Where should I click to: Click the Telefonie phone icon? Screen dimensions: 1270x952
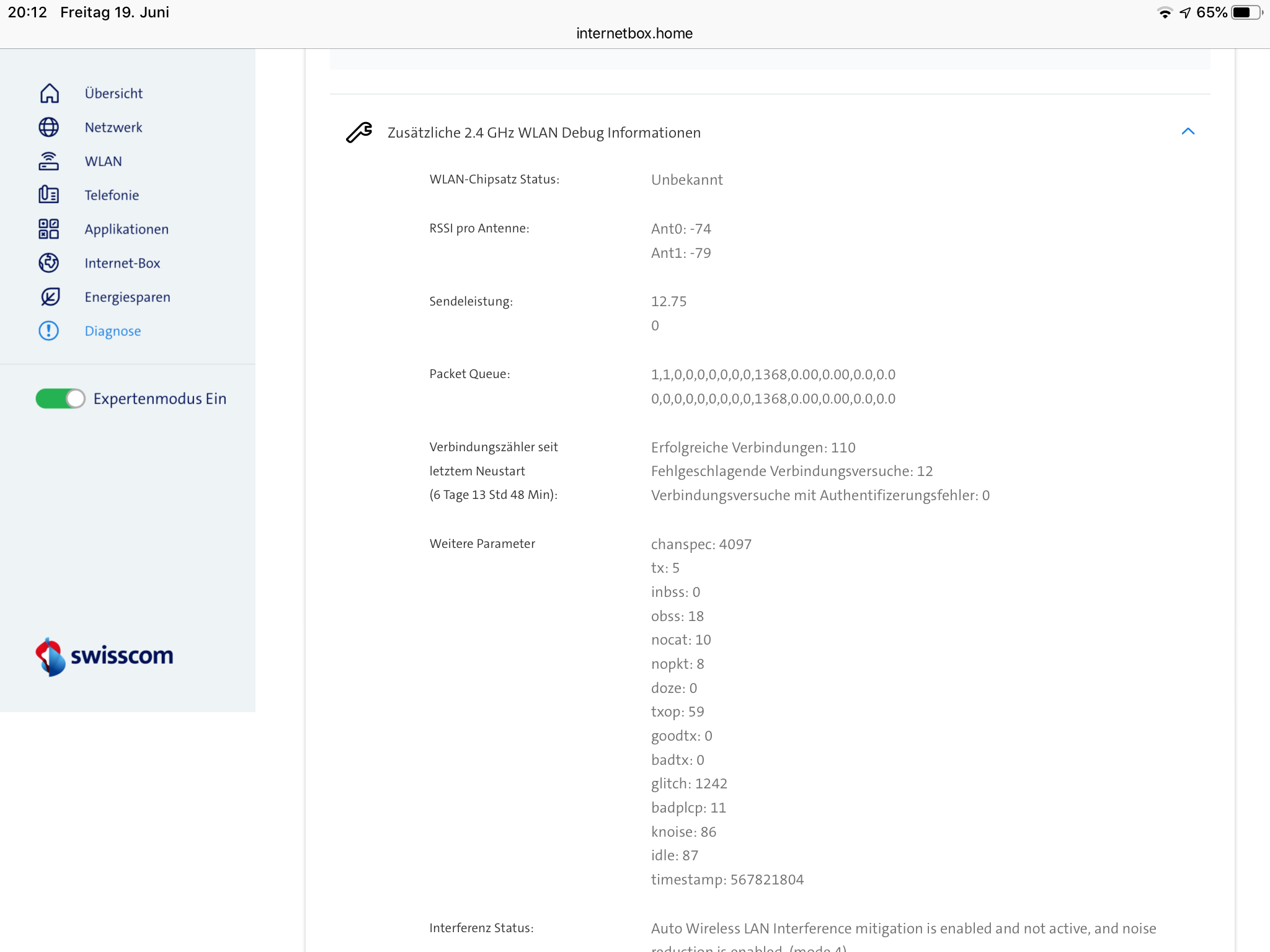(x=49, y=195)
